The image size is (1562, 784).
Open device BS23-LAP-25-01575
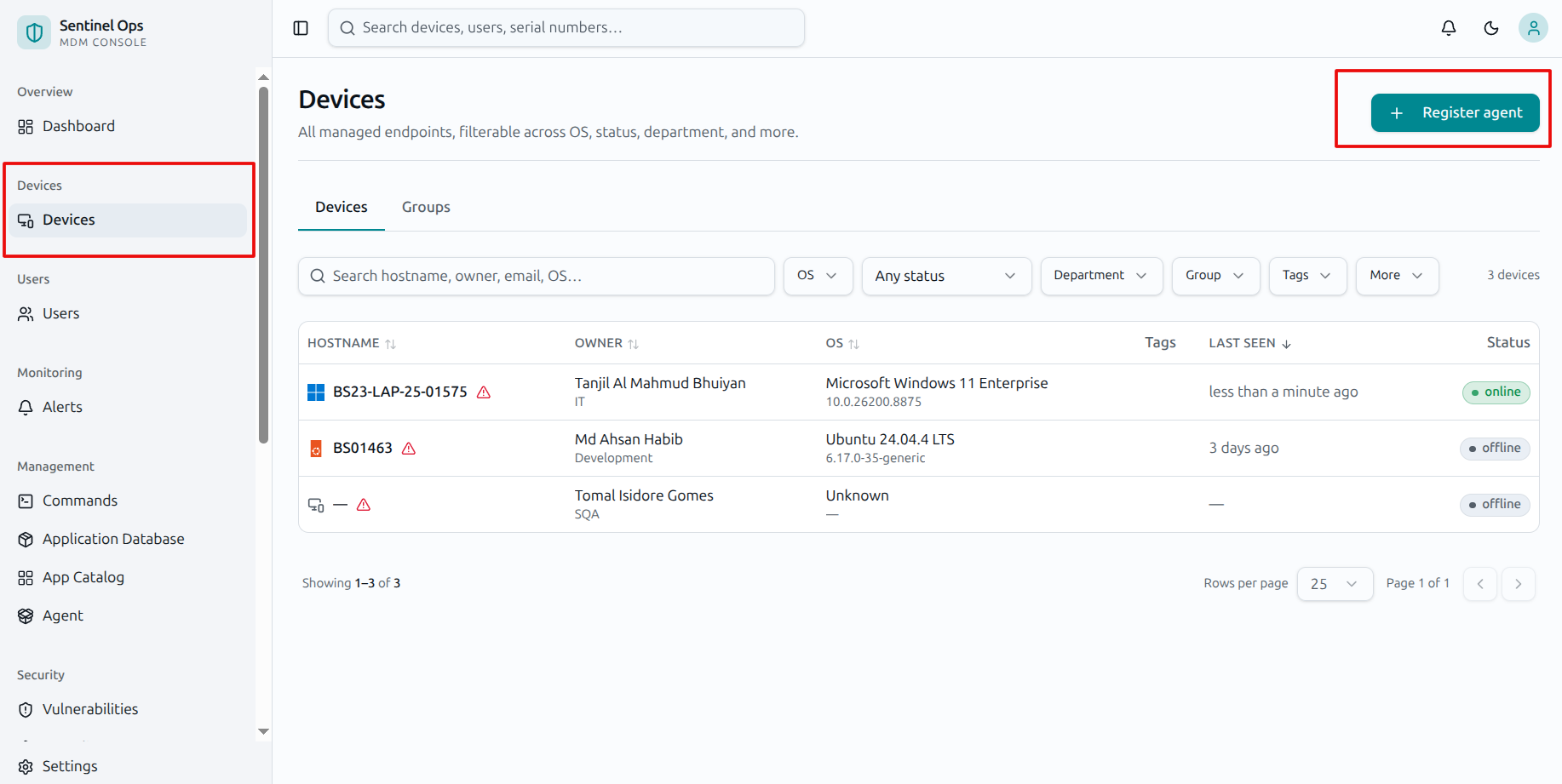coord(400,392)
